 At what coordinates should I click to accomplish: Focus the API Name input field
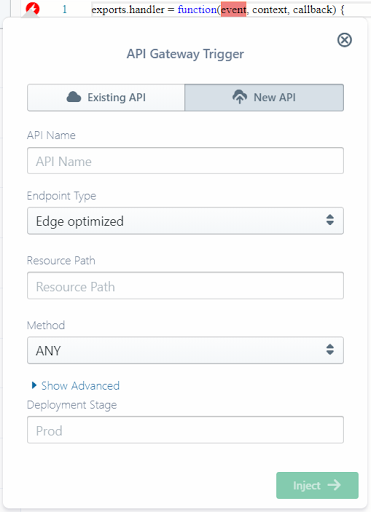pyautogui.click(x=185, y=161)
